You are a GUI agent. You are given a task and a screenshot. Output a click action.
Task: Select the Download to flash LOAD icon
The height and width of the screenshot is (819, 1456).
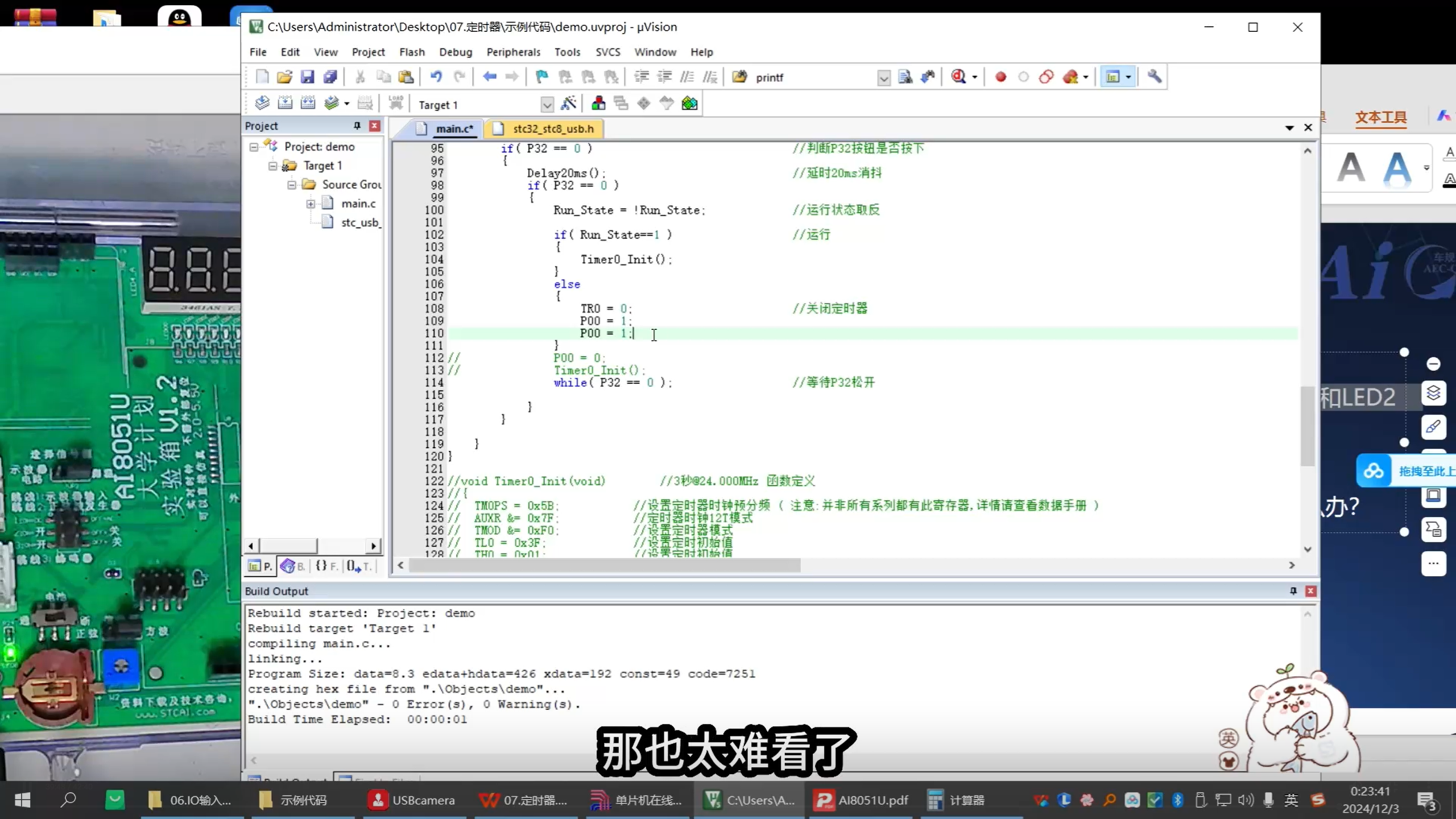396,103
